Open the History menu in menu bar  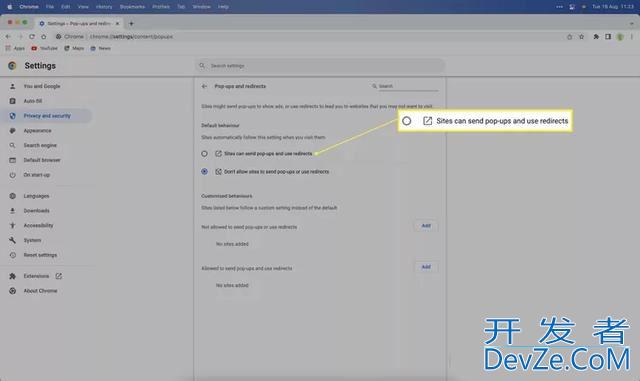tap(104, 7)
